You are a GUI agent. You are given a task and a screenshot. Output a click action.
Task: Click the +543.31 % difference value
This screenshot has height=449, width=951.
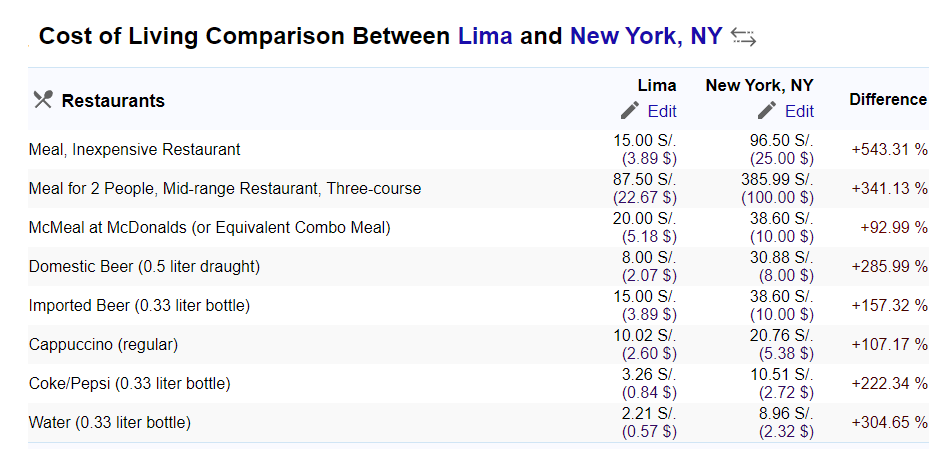pos(889,149)
